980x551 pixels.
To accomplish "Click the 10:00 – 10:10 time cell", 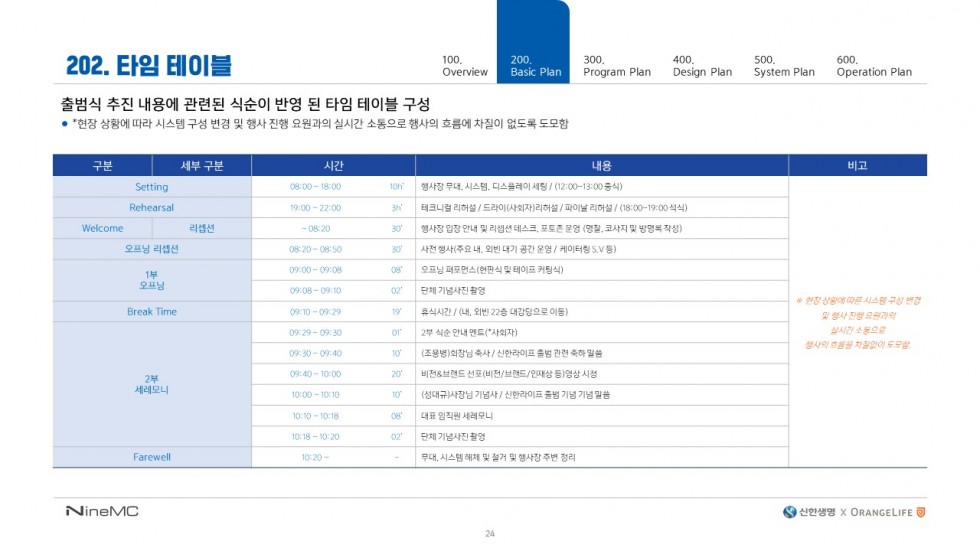I will (316, 395).
